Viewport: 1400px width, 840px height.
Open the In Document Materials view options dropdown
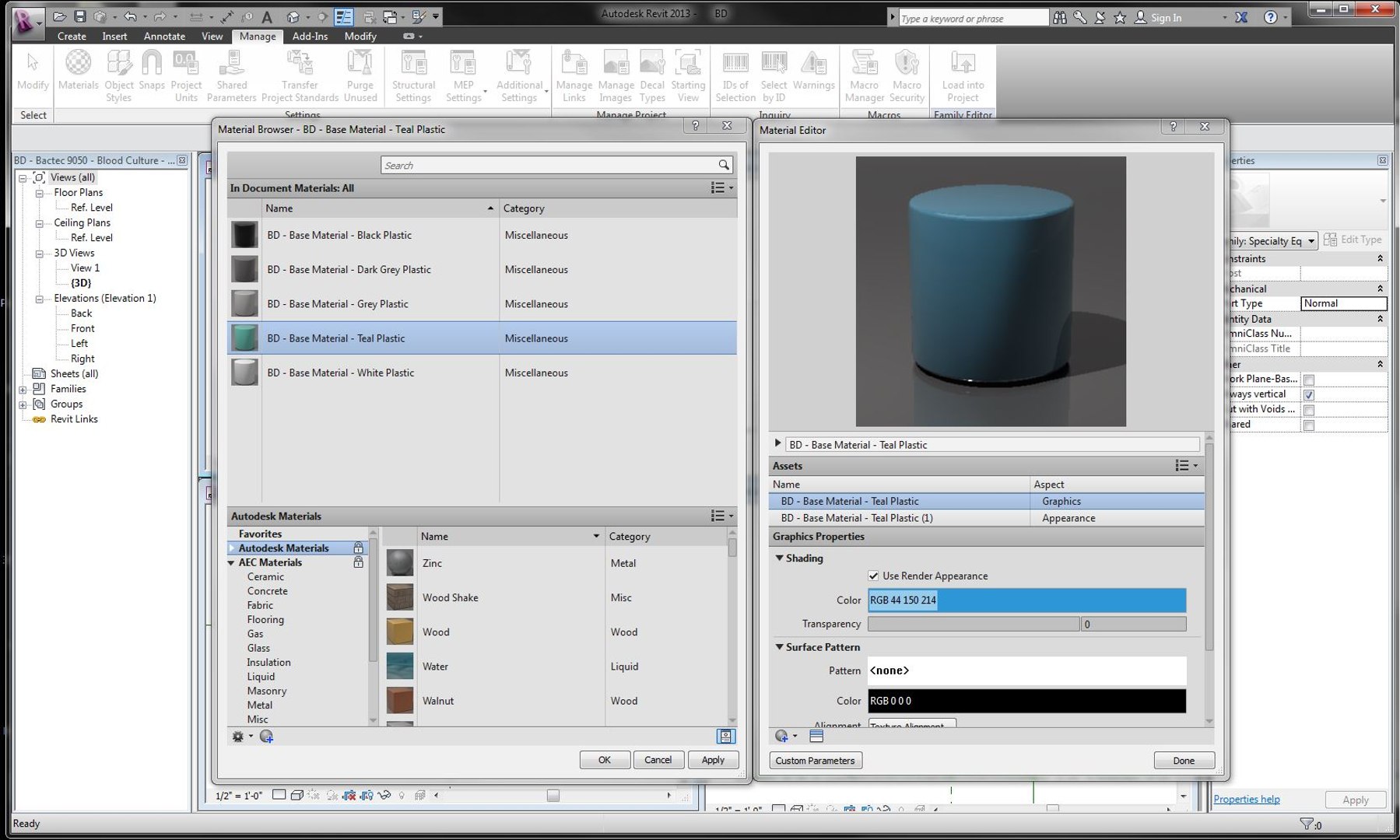coord(721,187)
